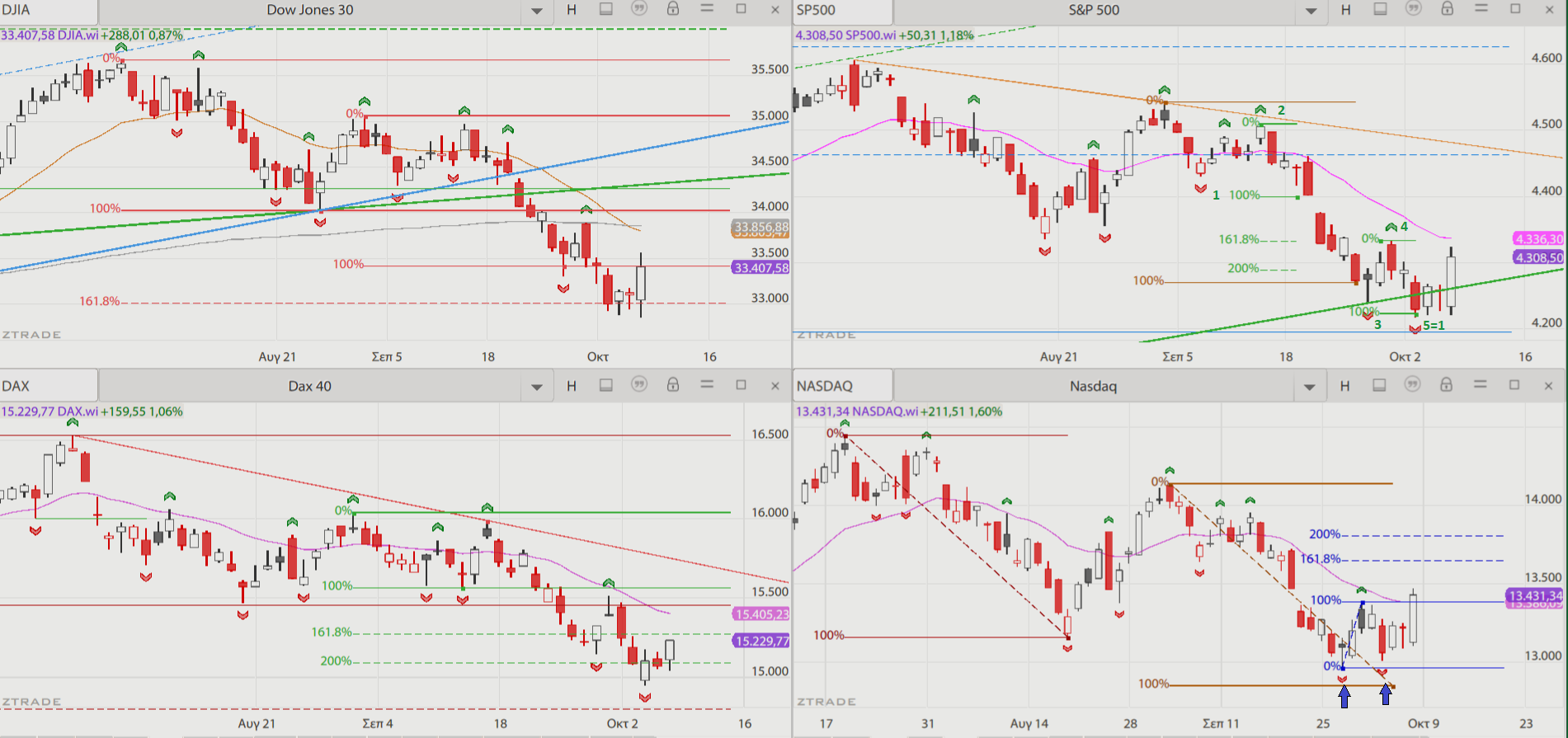1568x738 pixels.
Task: Click the '13.431,34 NASDAQ.wi +211,51 1,60%' quote line
Action: (x=899, y=411)
